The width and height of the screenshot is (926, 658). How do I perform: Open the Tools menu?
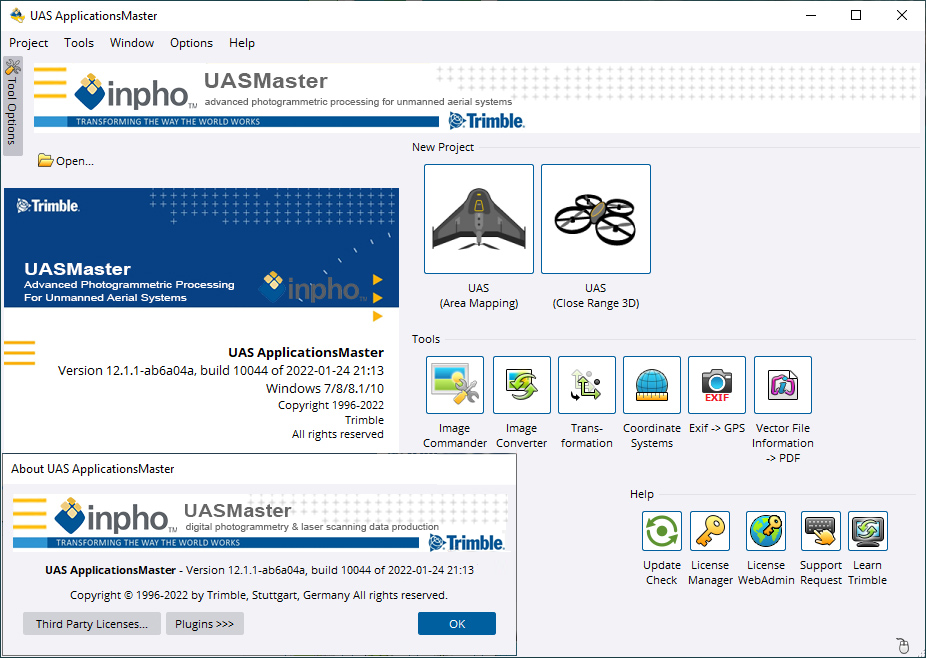click(79, 43)
